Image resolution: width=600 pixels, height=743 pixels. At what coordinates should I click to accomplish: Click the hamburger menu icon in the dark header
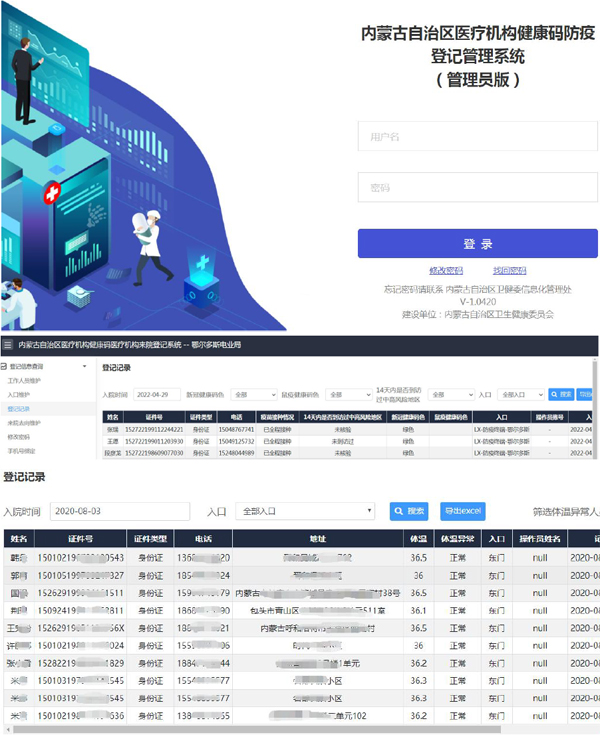(8, 344)
